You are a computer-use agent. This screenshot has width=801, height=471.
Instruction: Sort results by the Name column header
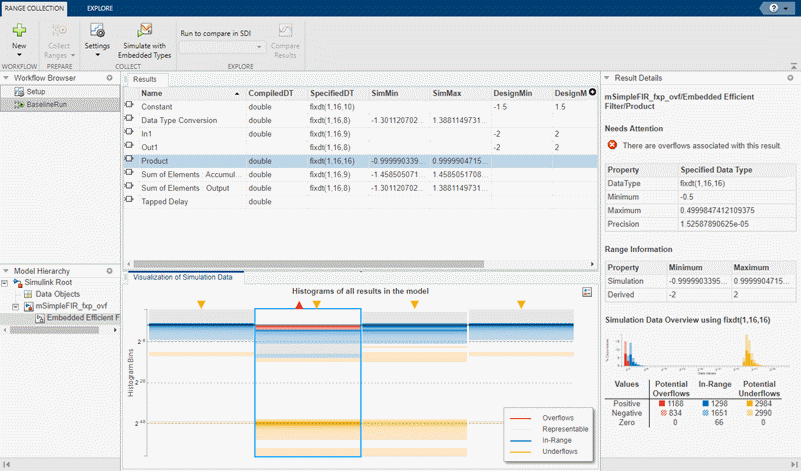(153, 93)
